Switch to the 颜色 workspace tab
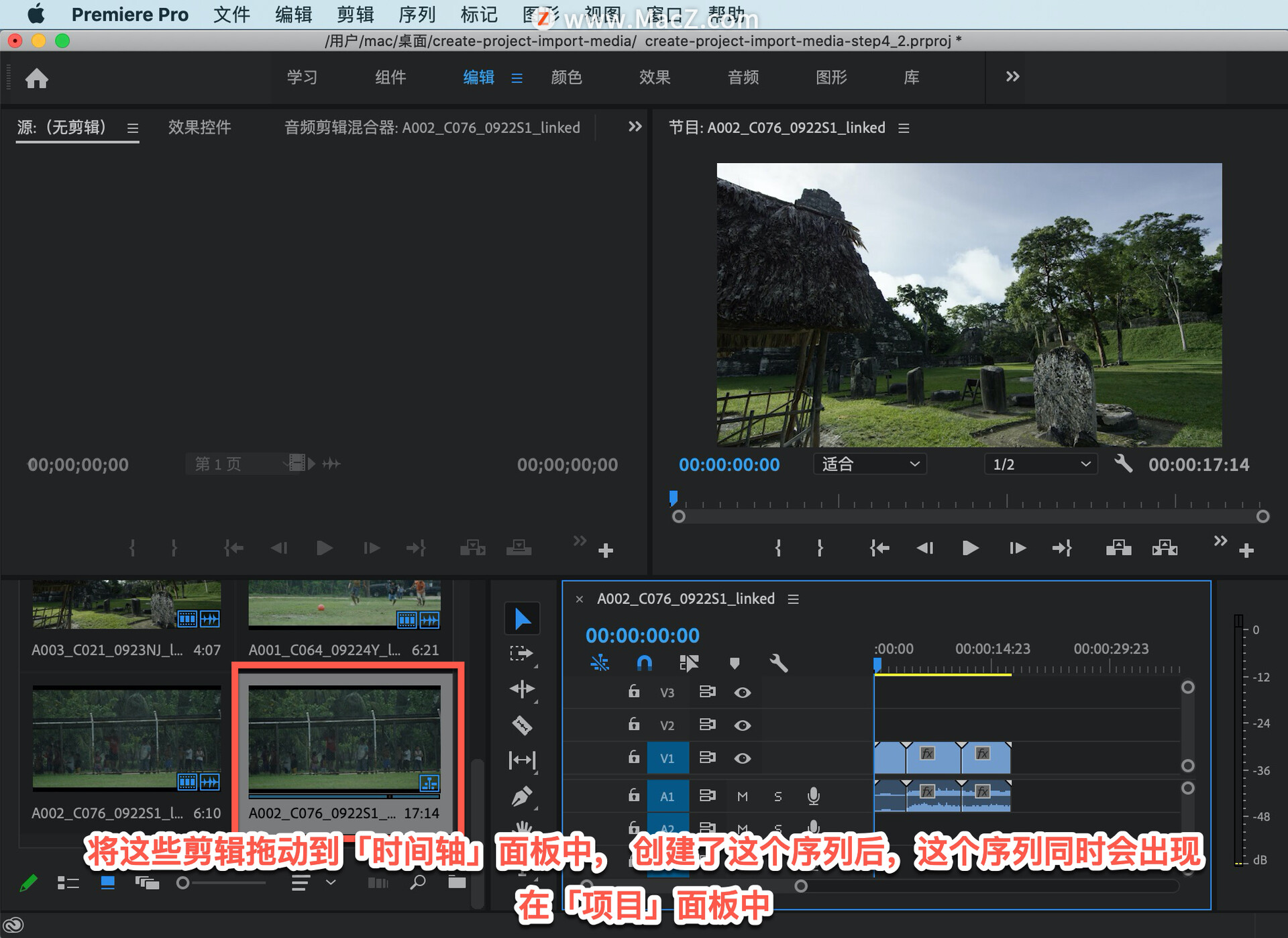Image resolution: width=1288 pixels, height=938 pixels. coord(566,77)
